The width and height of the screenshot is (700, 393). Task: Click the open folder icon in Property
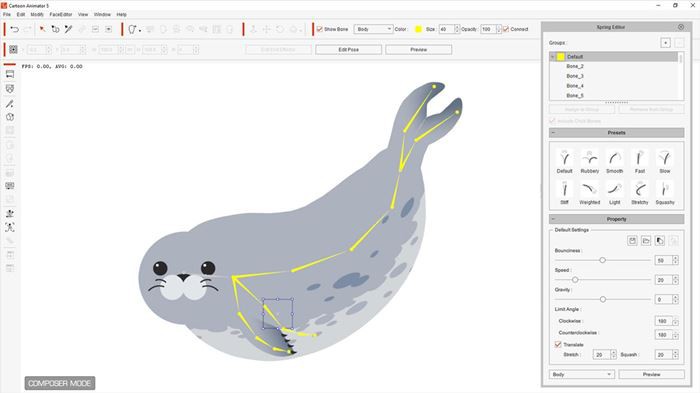coord(646,241)
